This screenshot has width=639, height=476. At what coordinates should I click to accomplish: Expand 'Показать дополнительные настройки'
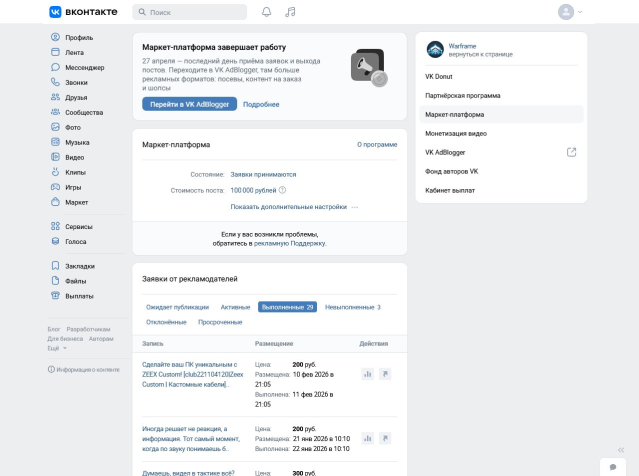[288, 207]
